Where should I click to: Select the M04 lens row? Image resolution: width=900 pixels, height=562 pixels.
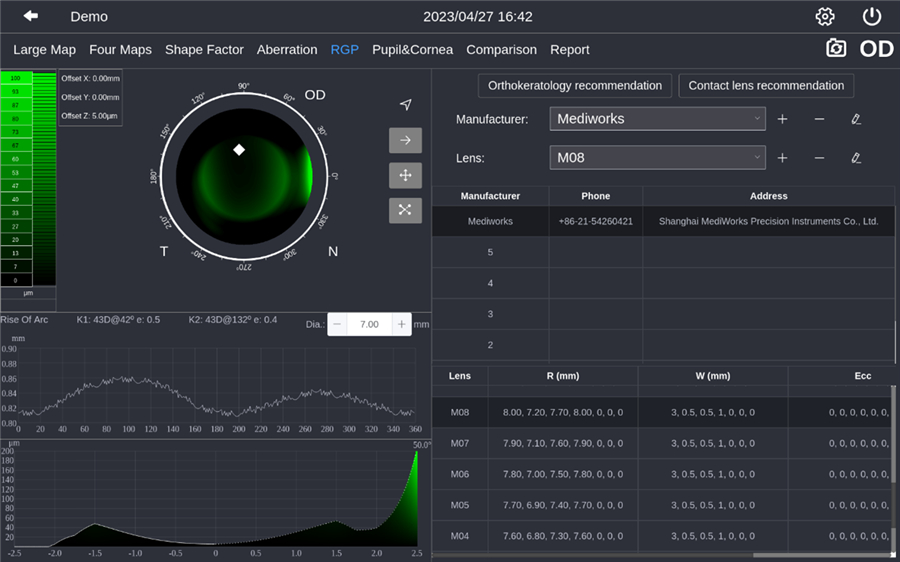(661, 536)
